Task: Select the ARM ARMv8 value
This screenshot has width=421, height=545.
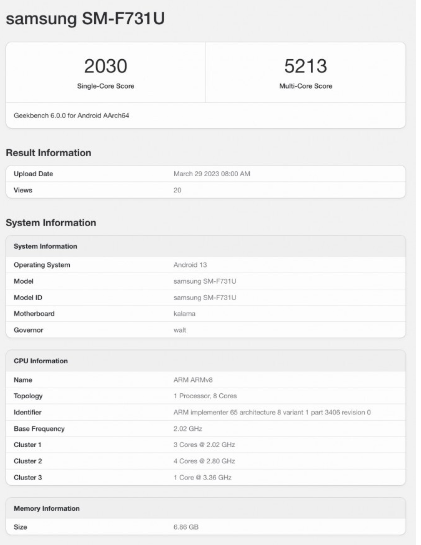Action: (x=193, y=380)
